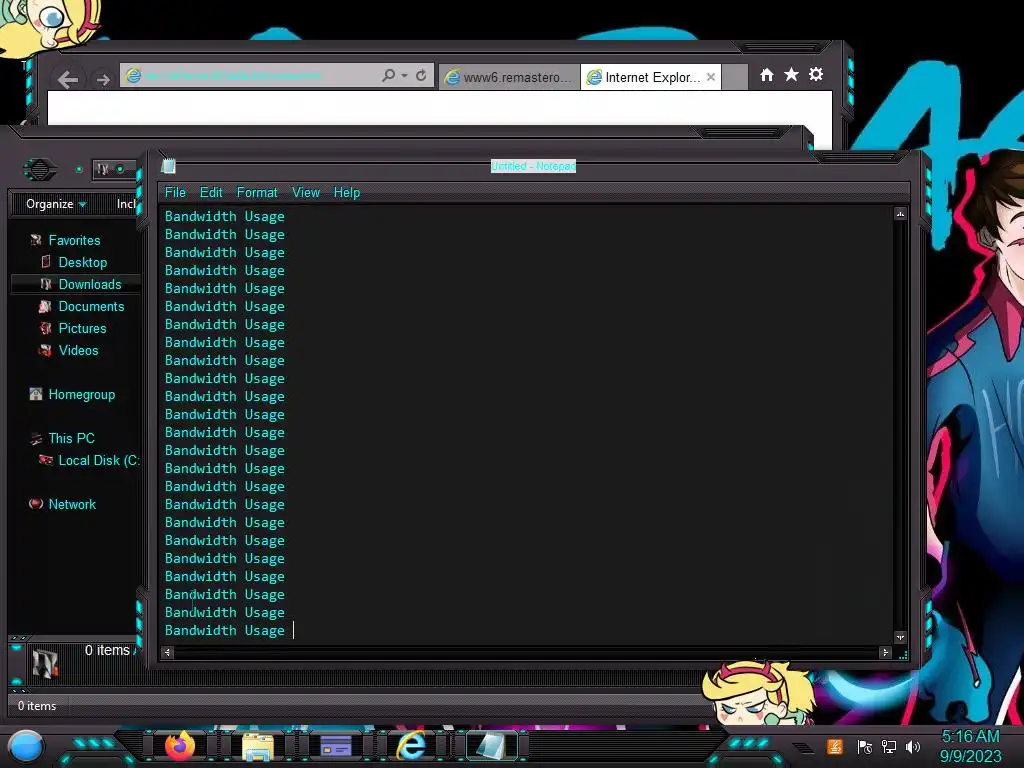Image resolution: width=1024 pixels, height=768 pixels.
Task: Click the Explorer back hexagon button
Action: (40, 170)
